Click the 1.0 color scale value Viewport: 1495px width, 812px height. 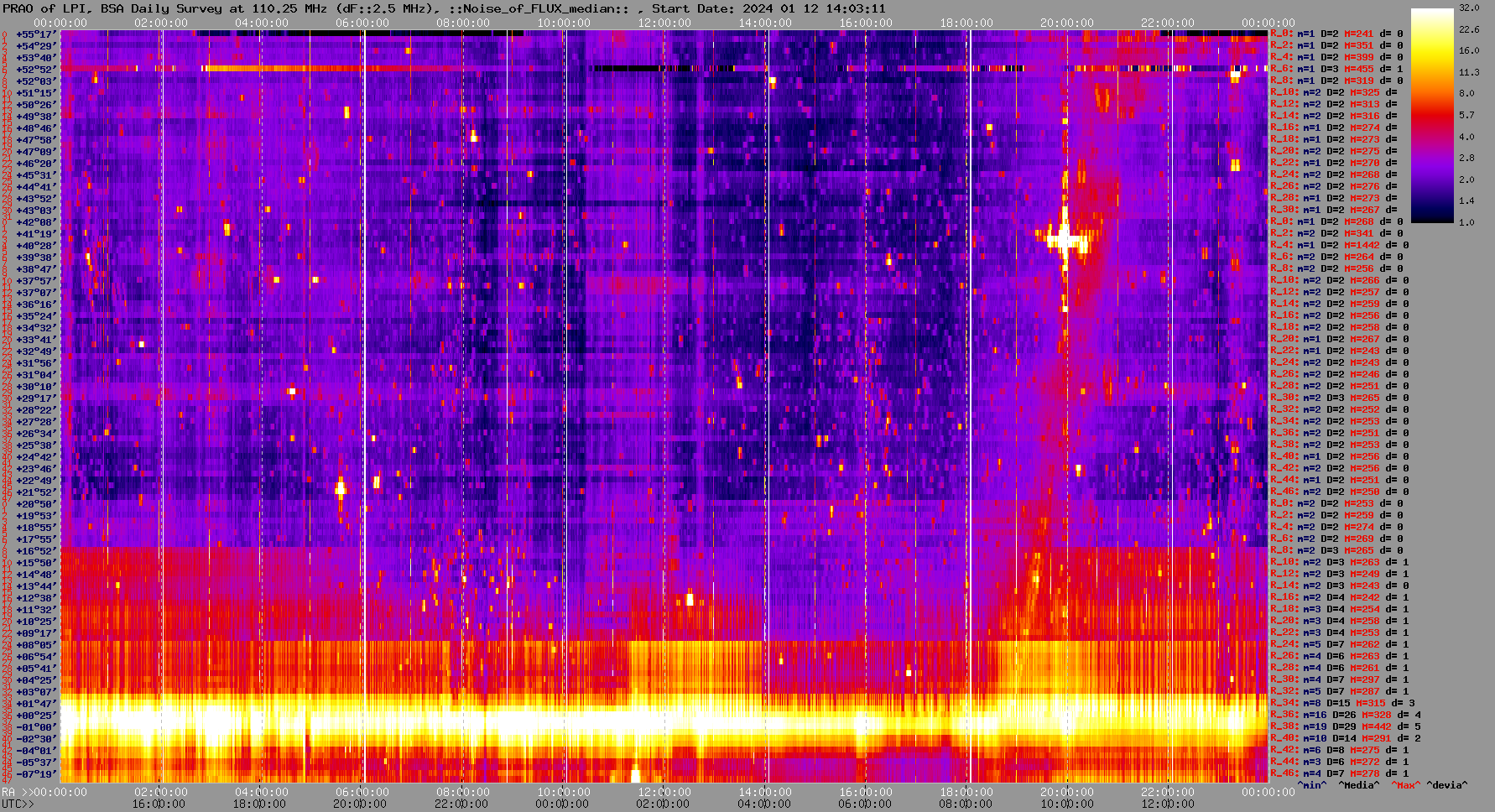[x=1466, y=222]
